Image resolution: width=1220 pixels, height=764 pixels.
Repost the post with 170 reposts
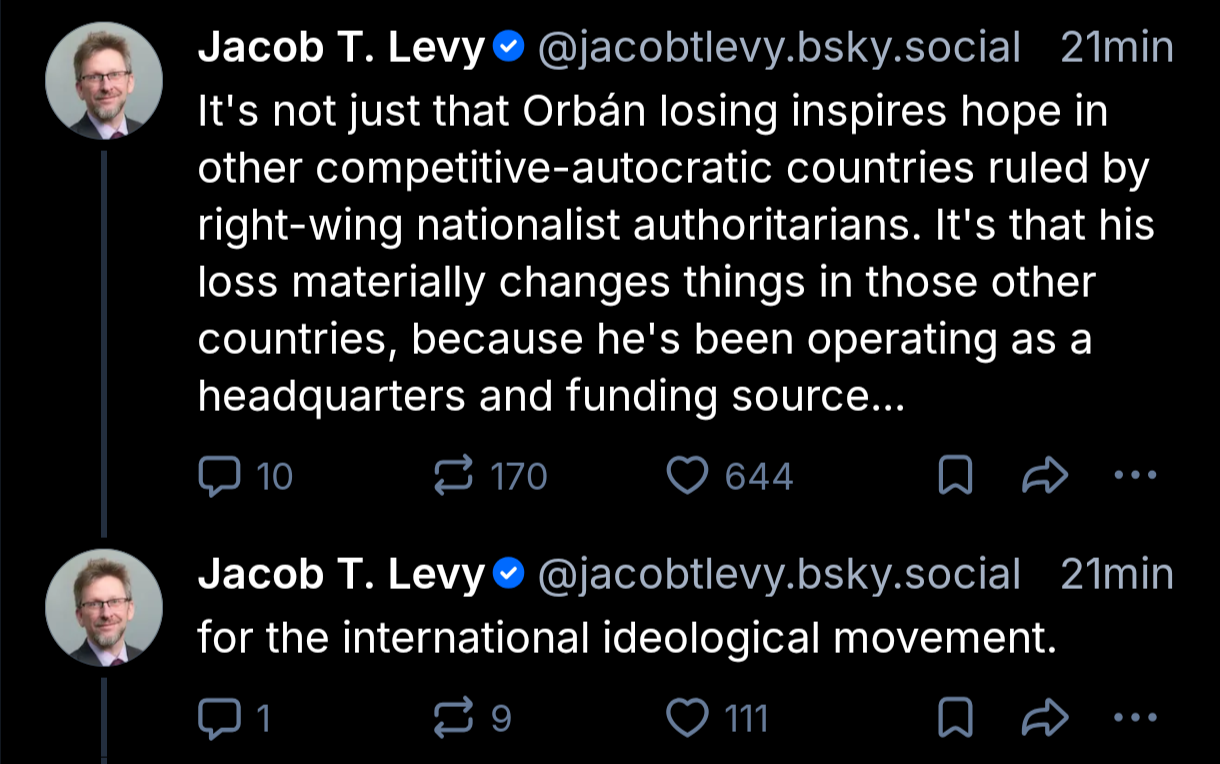[x=454, y=477]
